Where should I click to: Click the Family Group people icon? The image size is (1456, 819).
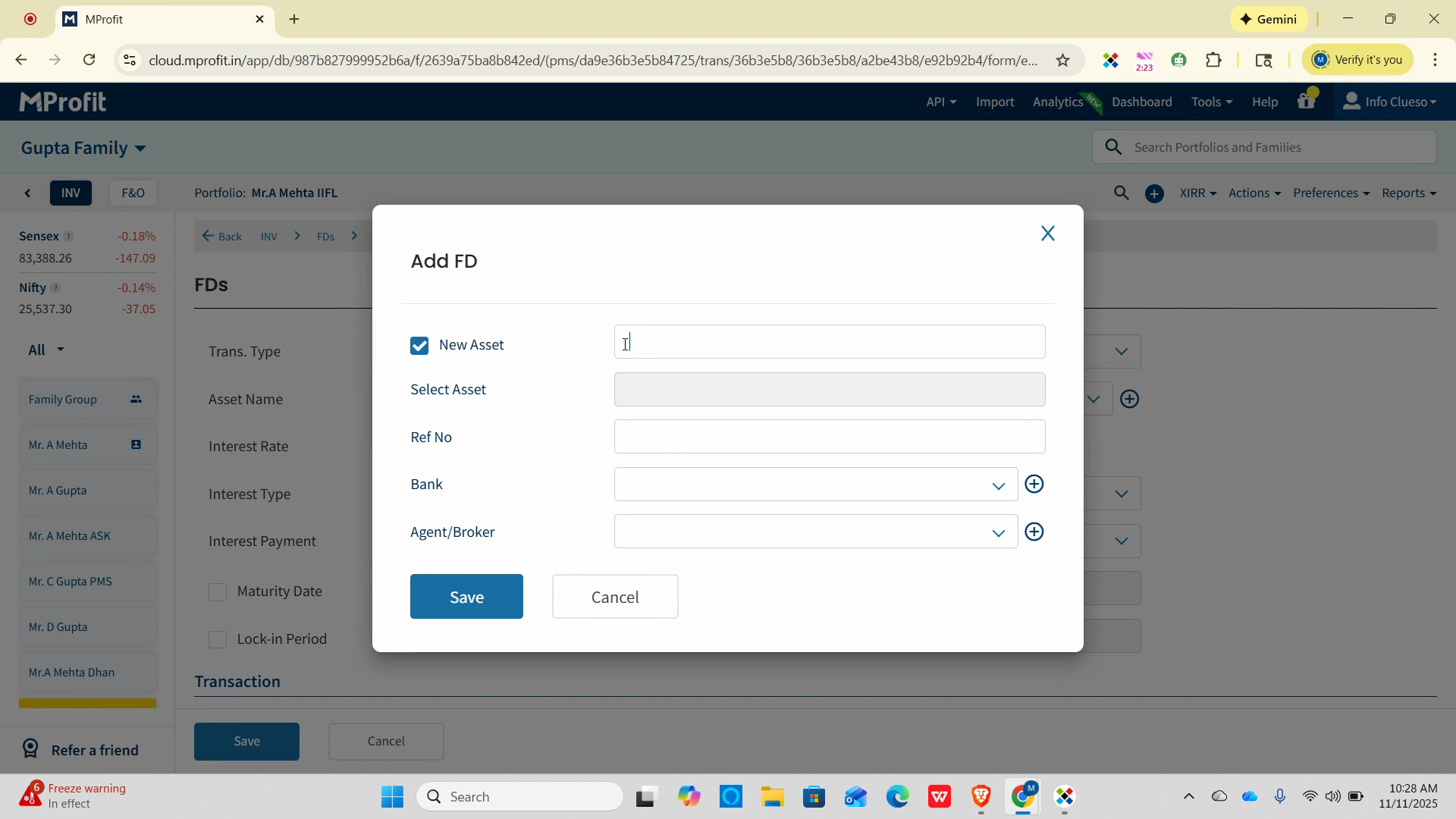tap(136, 400)
